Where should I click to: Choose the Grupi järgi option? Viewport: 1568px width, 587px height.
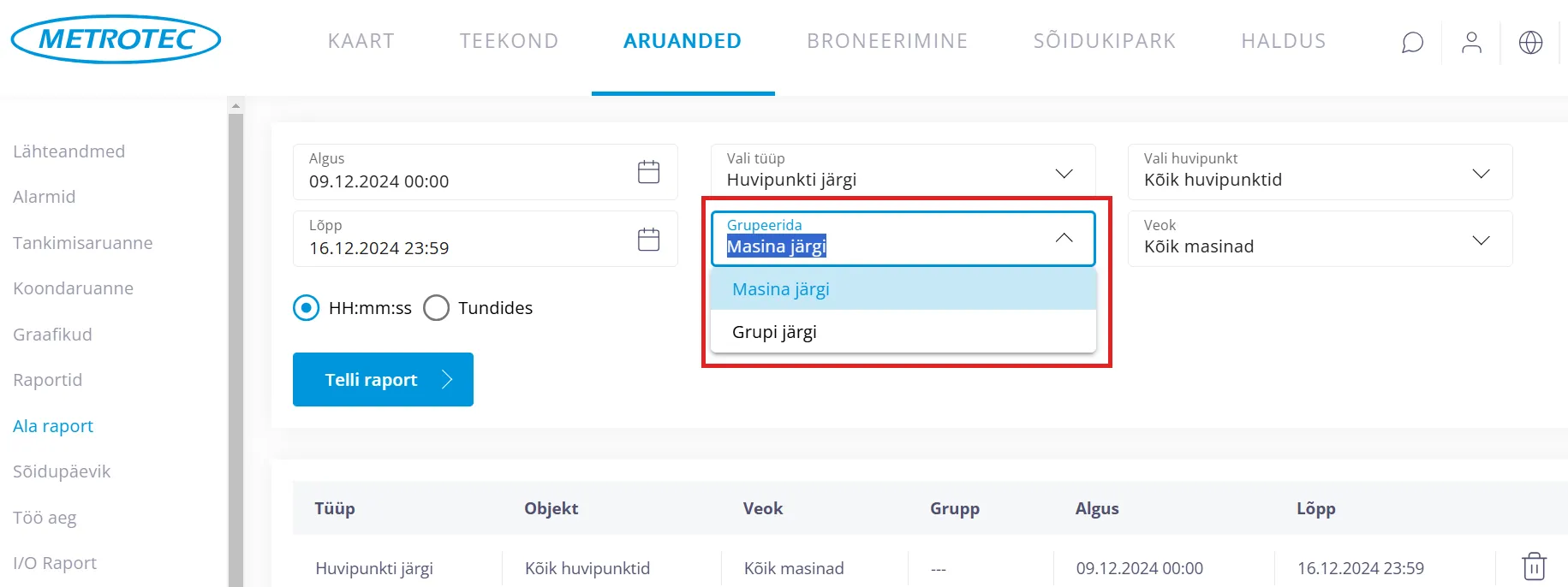[774, 332]
